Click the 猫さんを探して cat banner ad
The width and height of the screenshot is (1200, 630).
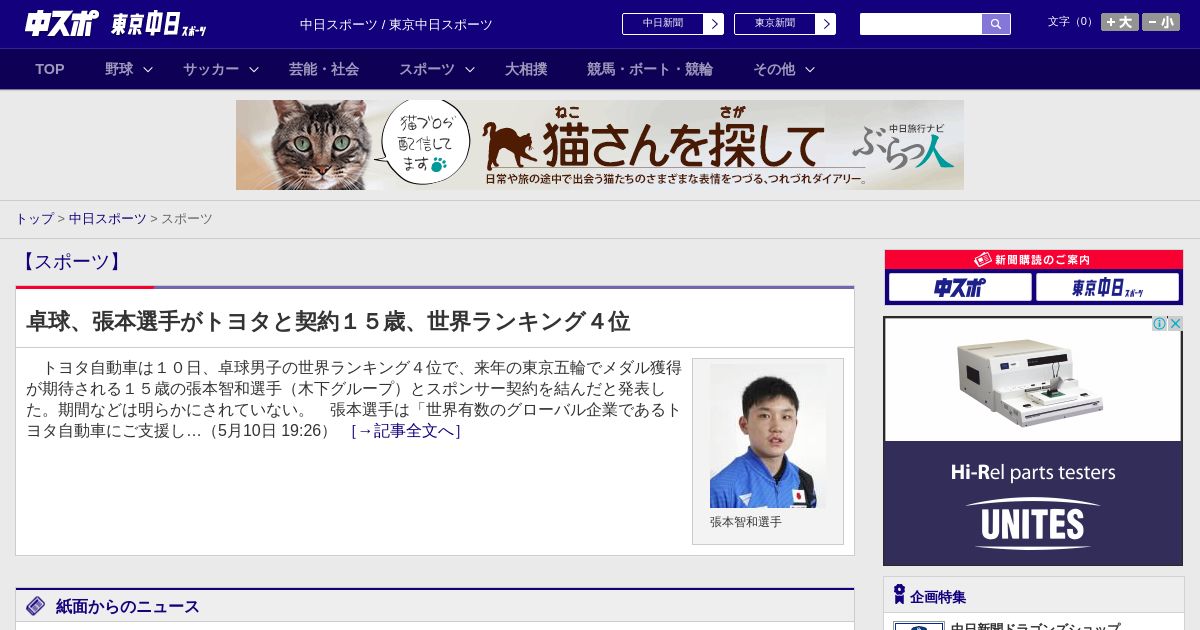[600, 145]
